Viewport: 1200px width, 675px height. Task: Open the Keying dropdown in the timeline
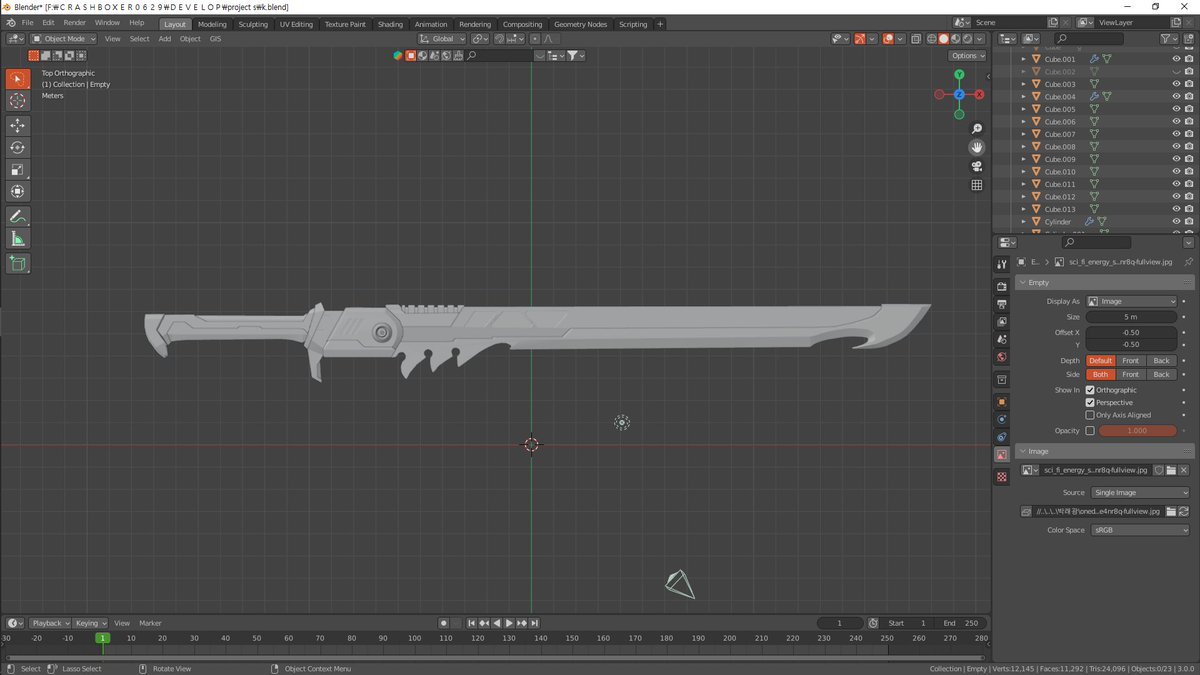pos(91,623)
